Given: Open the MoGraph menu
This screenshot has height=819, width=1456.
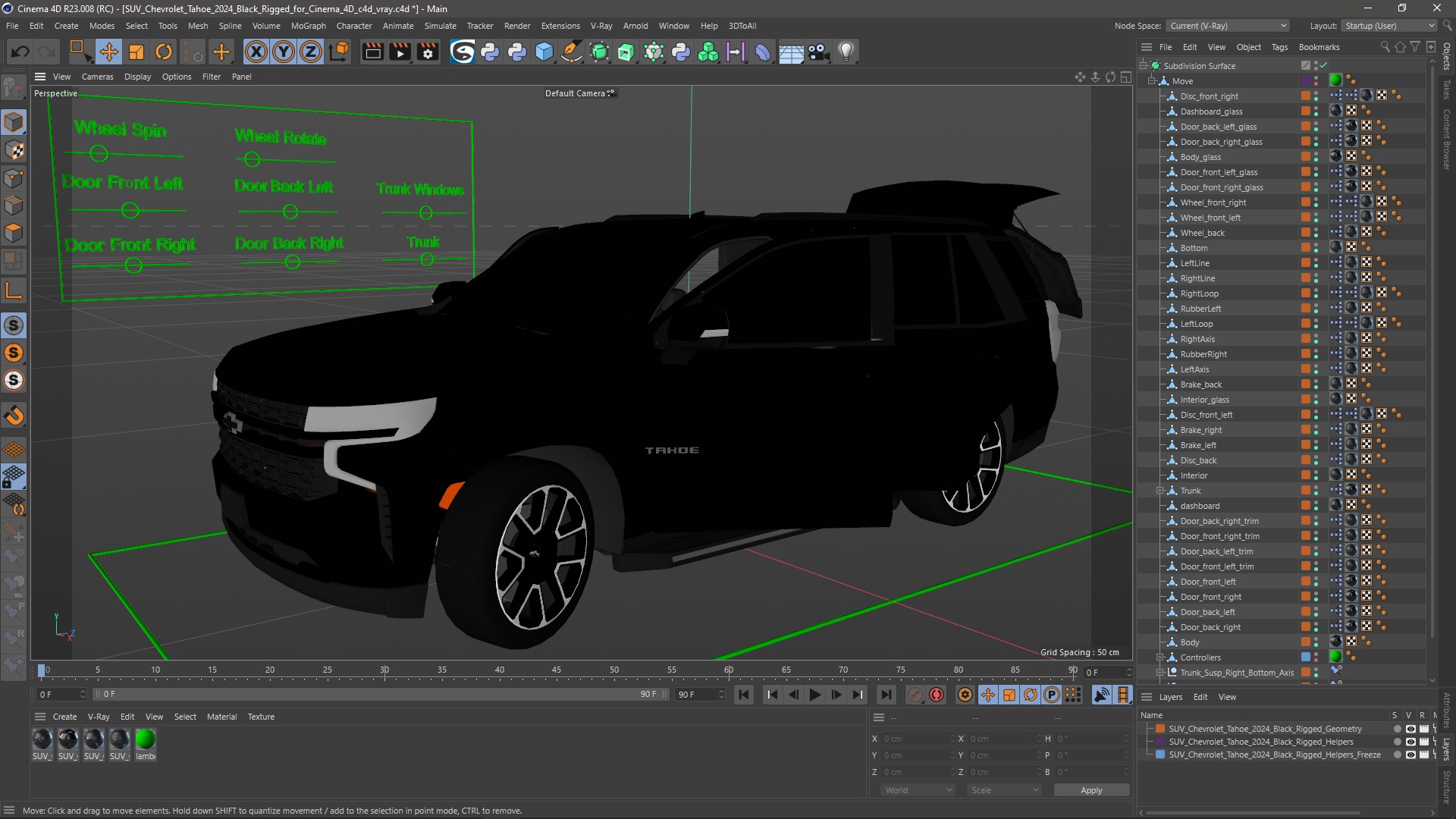Looking at the screenshot, I should [308, 26].
